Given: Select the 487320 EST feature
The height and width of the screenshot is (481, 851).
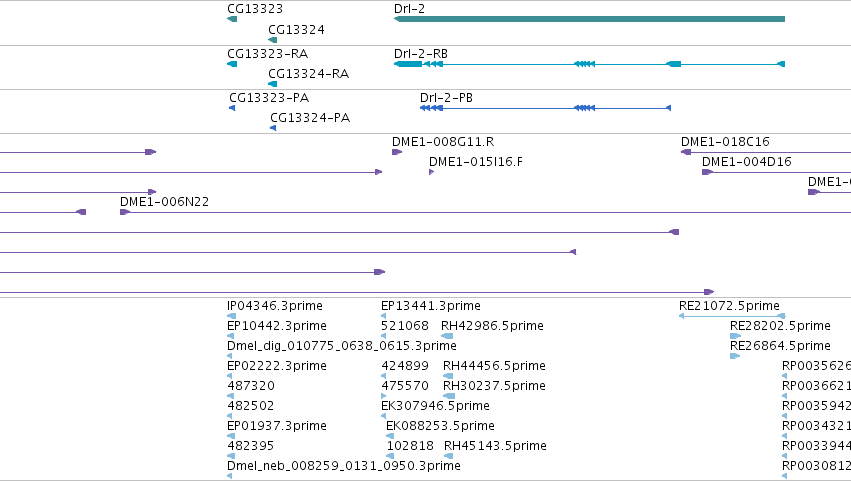Looking at the screenshot, I should [251, 386].
